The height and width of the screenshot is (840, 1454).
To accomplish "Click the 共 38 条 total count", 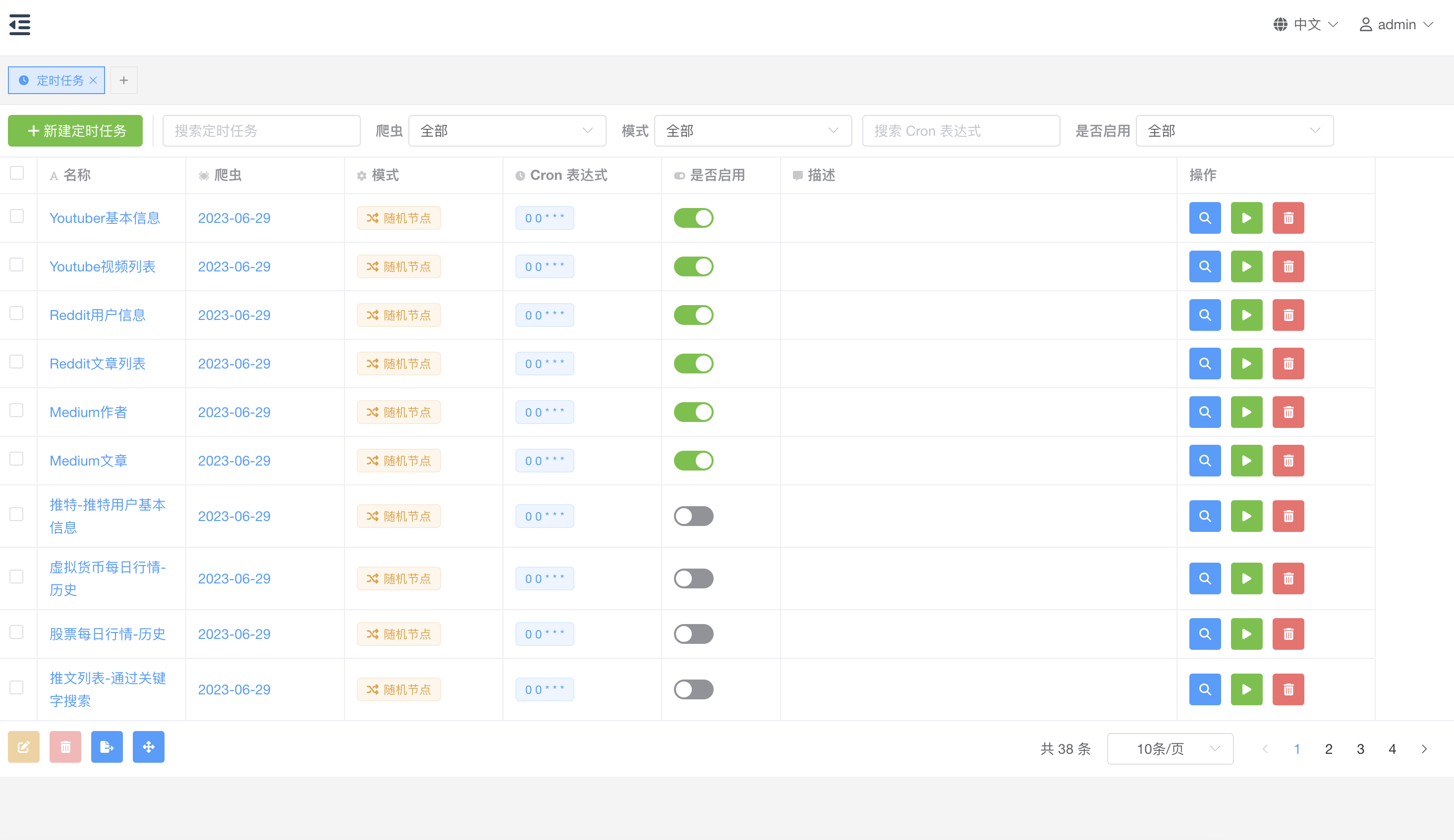I will click(x=1065, y=749).
